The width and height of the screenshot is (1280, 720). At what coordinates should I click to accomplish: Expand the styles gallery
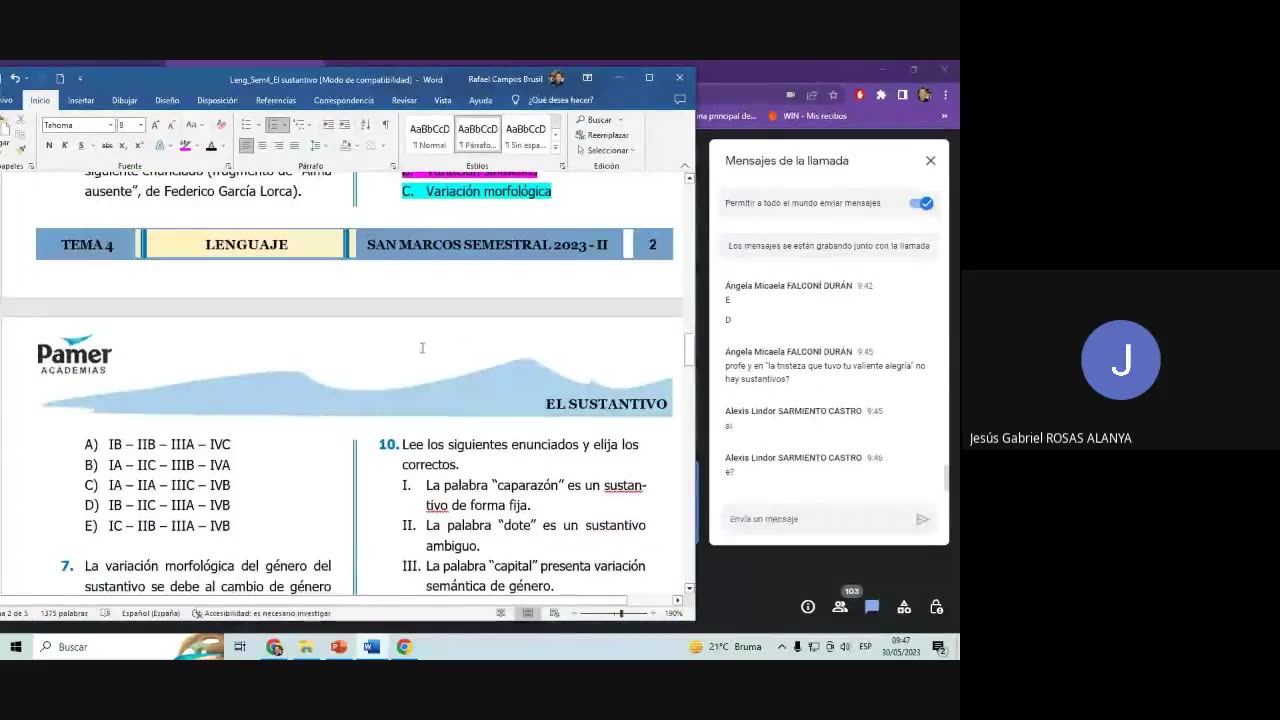(556, 146)
